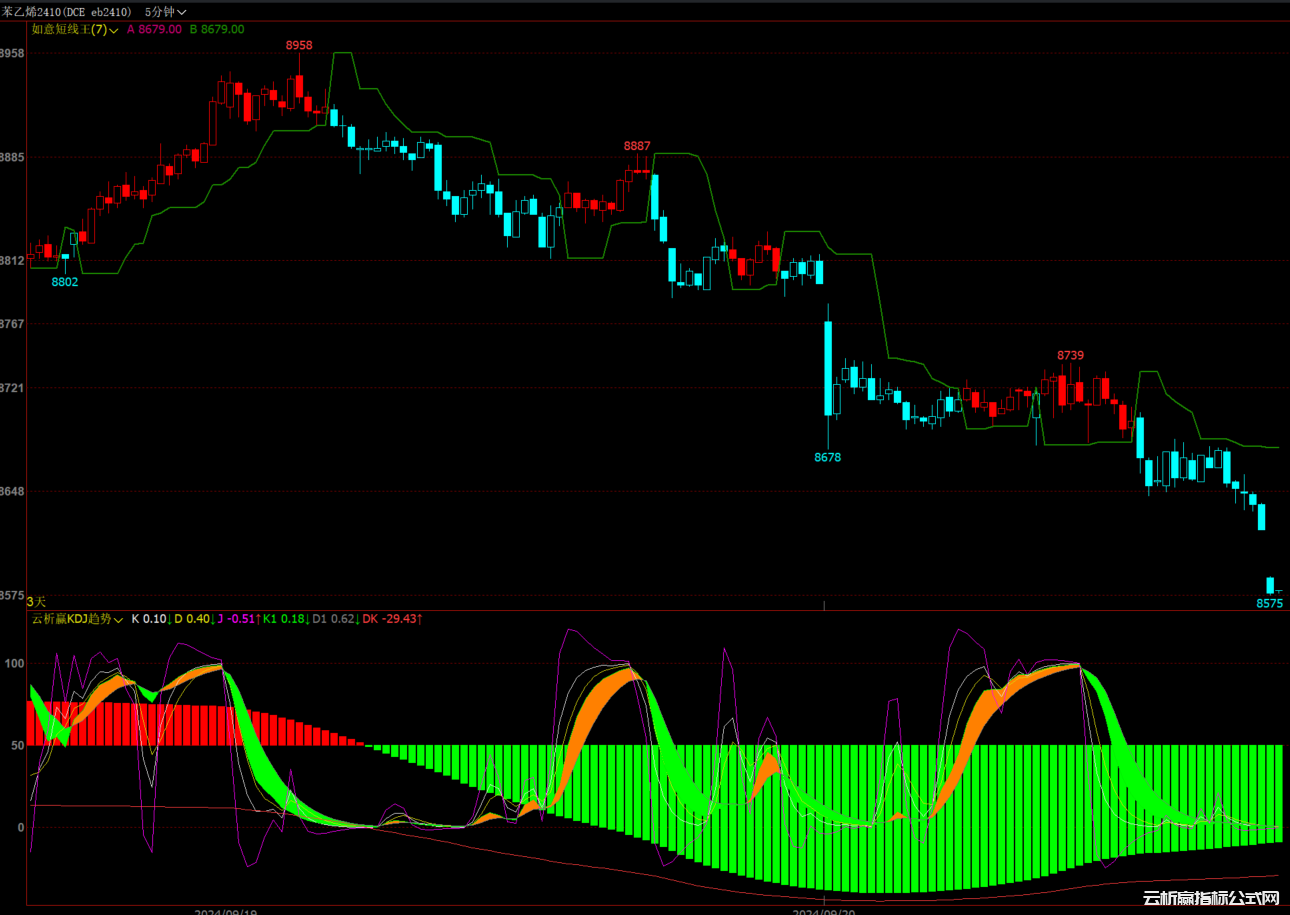Click the 8958 high price label
The width and height of the screenshot is (1290, 915).
click(x=299, y=46)
